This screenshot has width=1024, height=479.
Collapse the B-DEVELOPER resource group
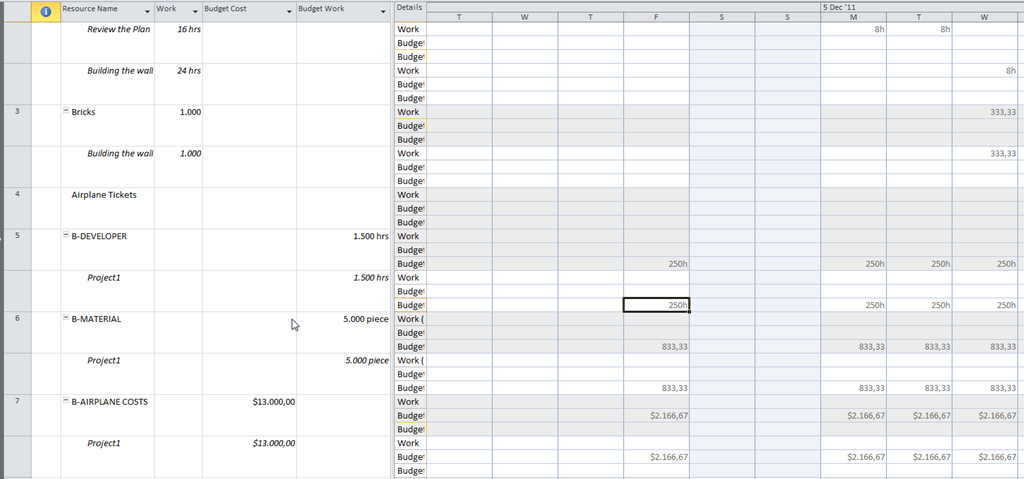(67, 236)
